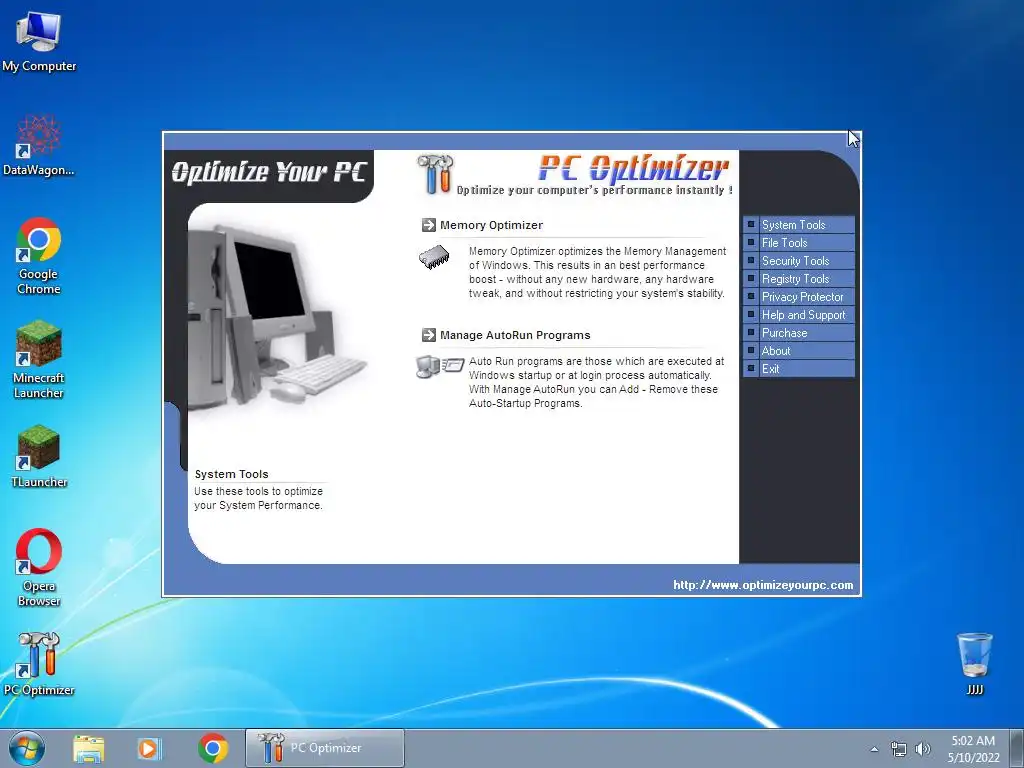Click Exit in the side menu
The image size is (1024, 768).
799,368
